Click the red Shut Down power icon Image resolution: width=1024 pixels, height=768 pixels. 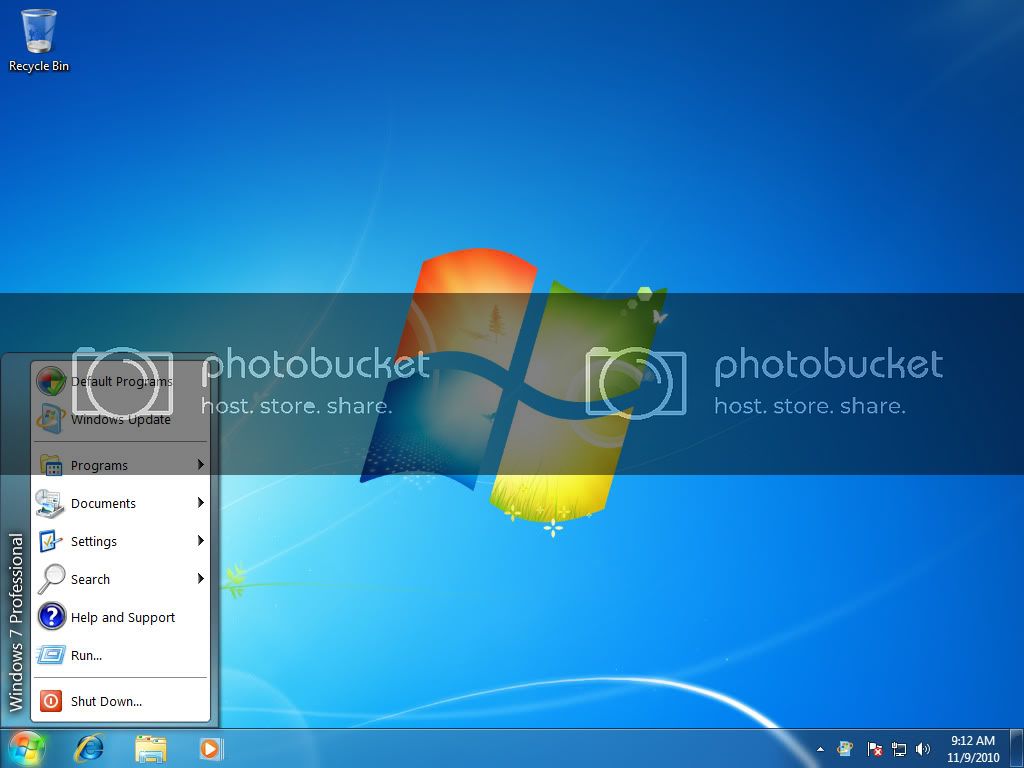tap(51, 701)
